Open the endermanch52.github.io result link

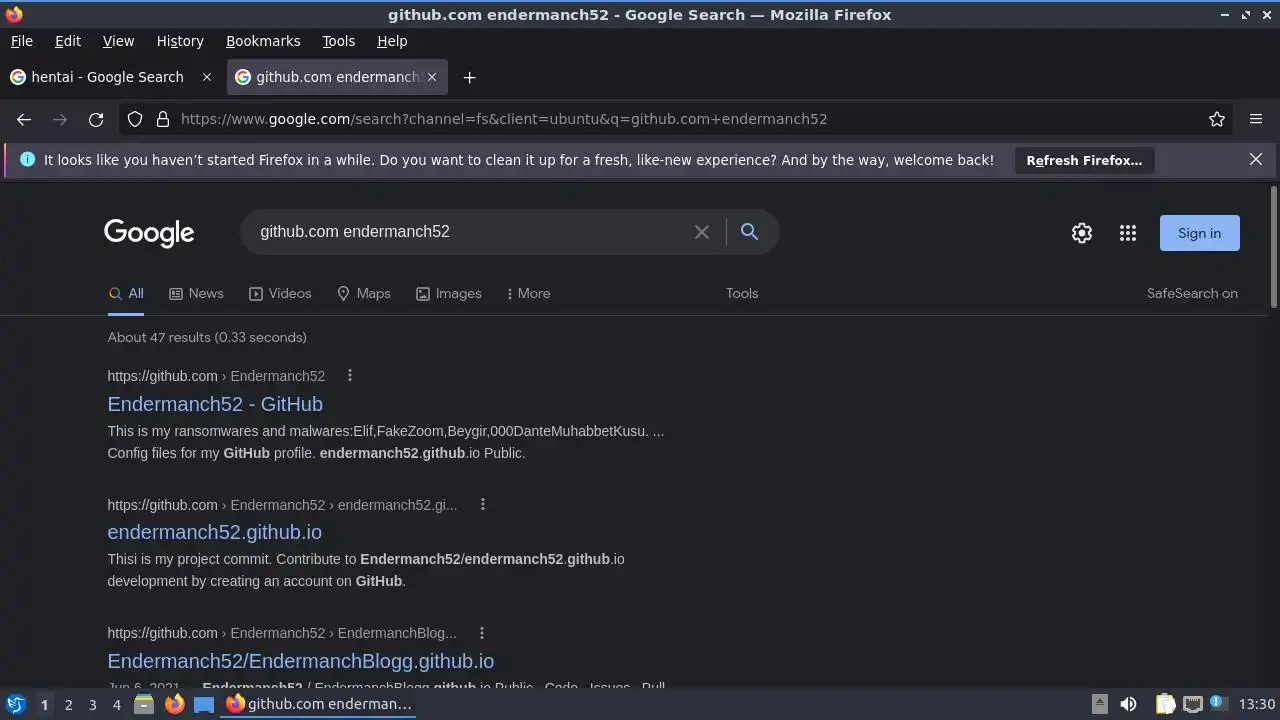214,532
